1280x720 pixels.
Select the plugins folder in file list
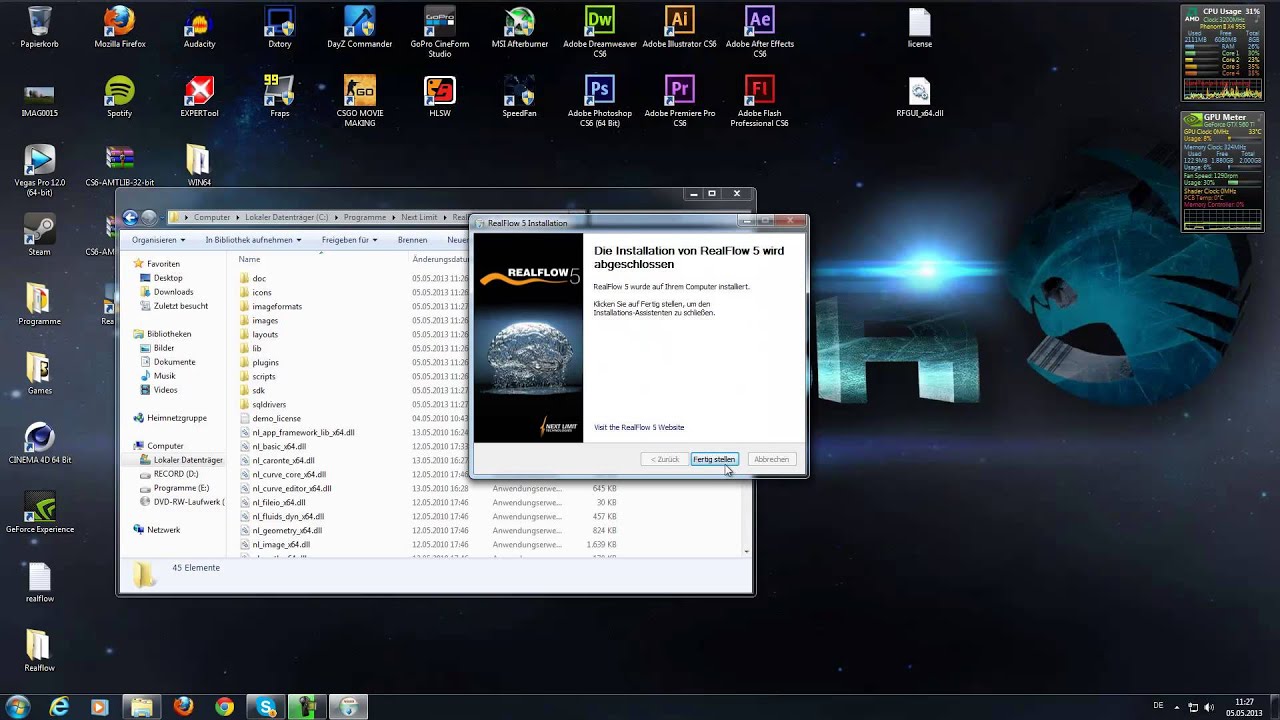(265, 362)
